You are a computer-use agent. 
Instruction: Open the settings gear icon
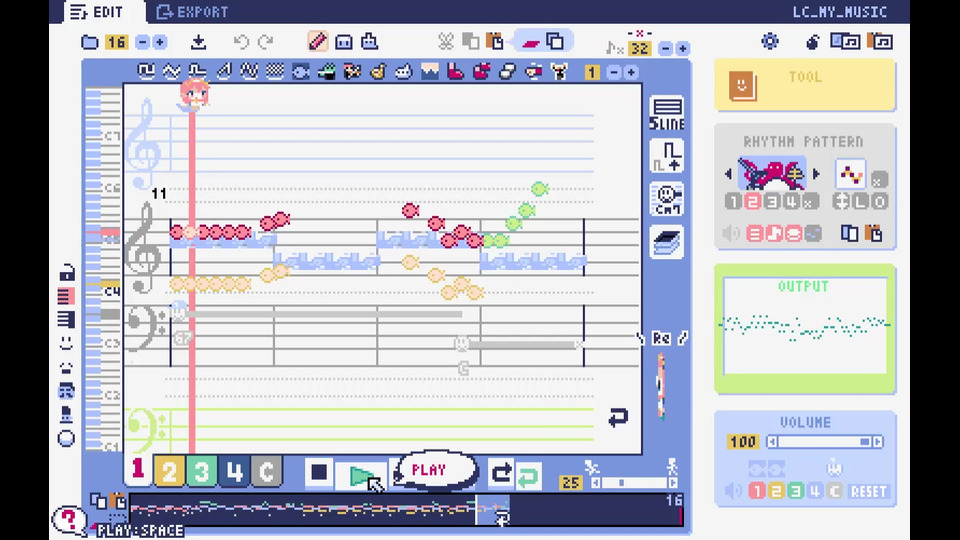(x=770, y=42)
